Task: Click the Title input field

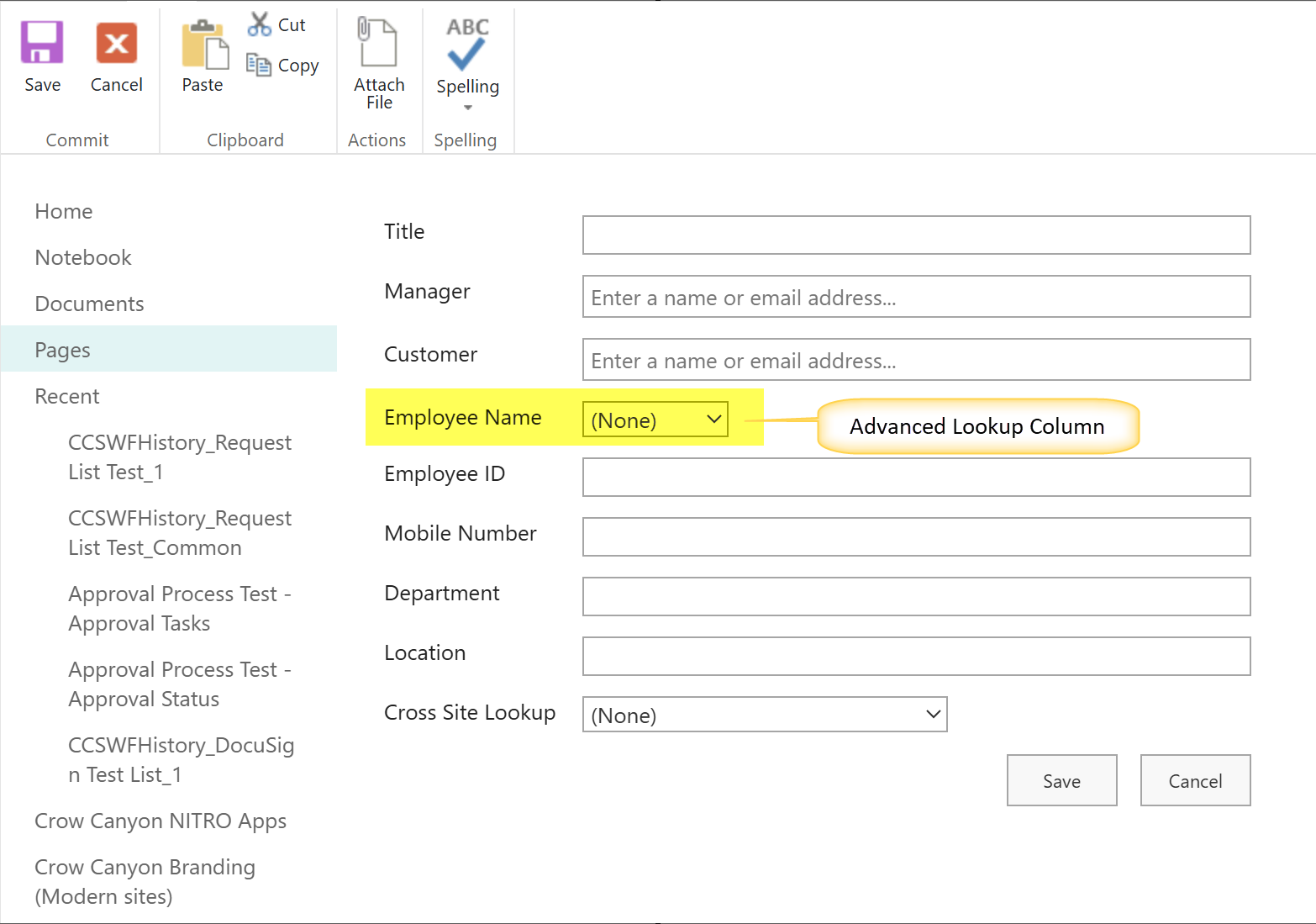Action: pos(916,235)
